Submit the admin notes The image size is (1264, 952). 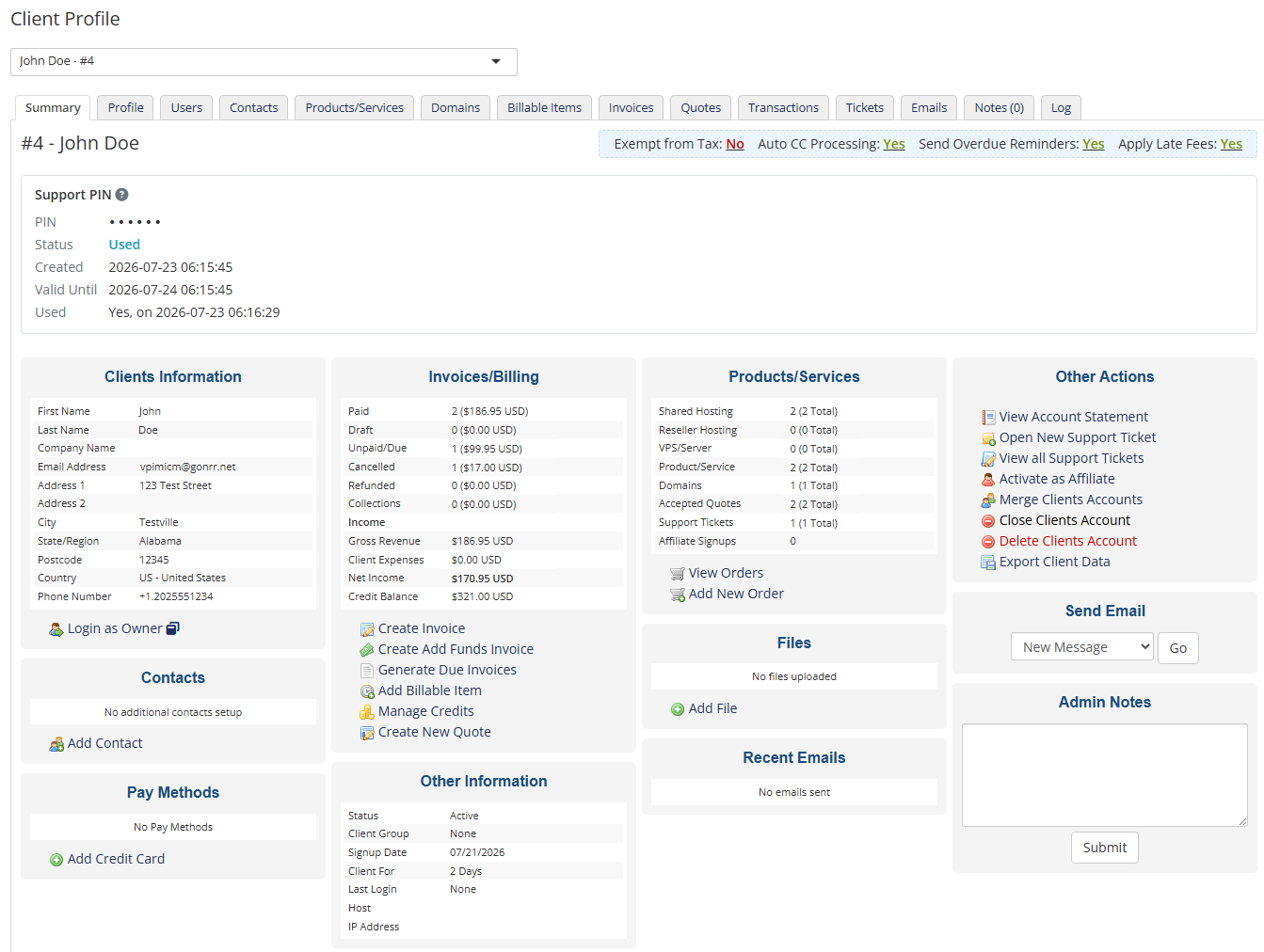coord(1105,848)
